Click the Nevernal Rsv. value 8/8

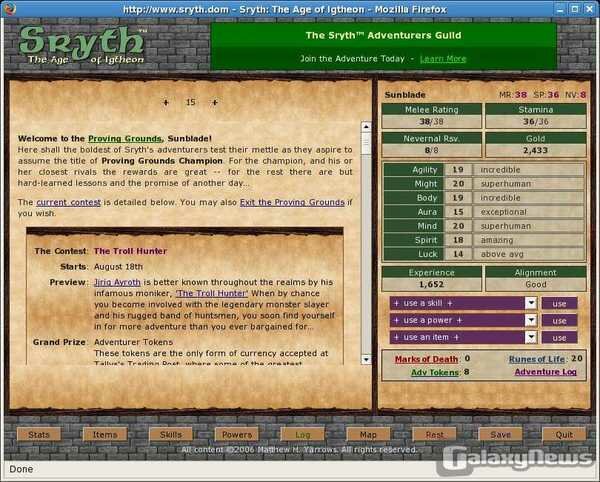pos(432,150)
